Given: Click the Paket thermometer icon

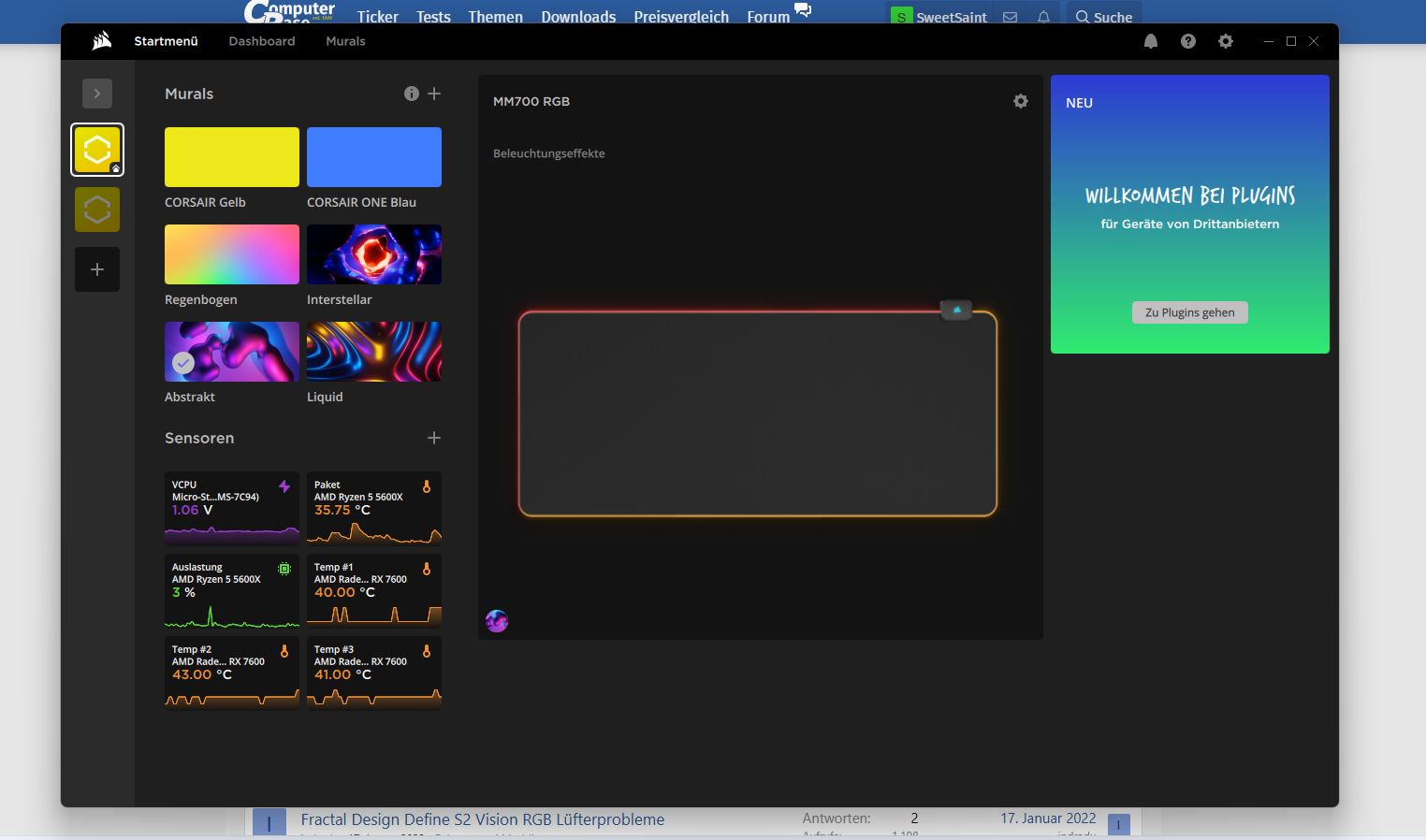Looking at the screenshot, I should [427, 486].
